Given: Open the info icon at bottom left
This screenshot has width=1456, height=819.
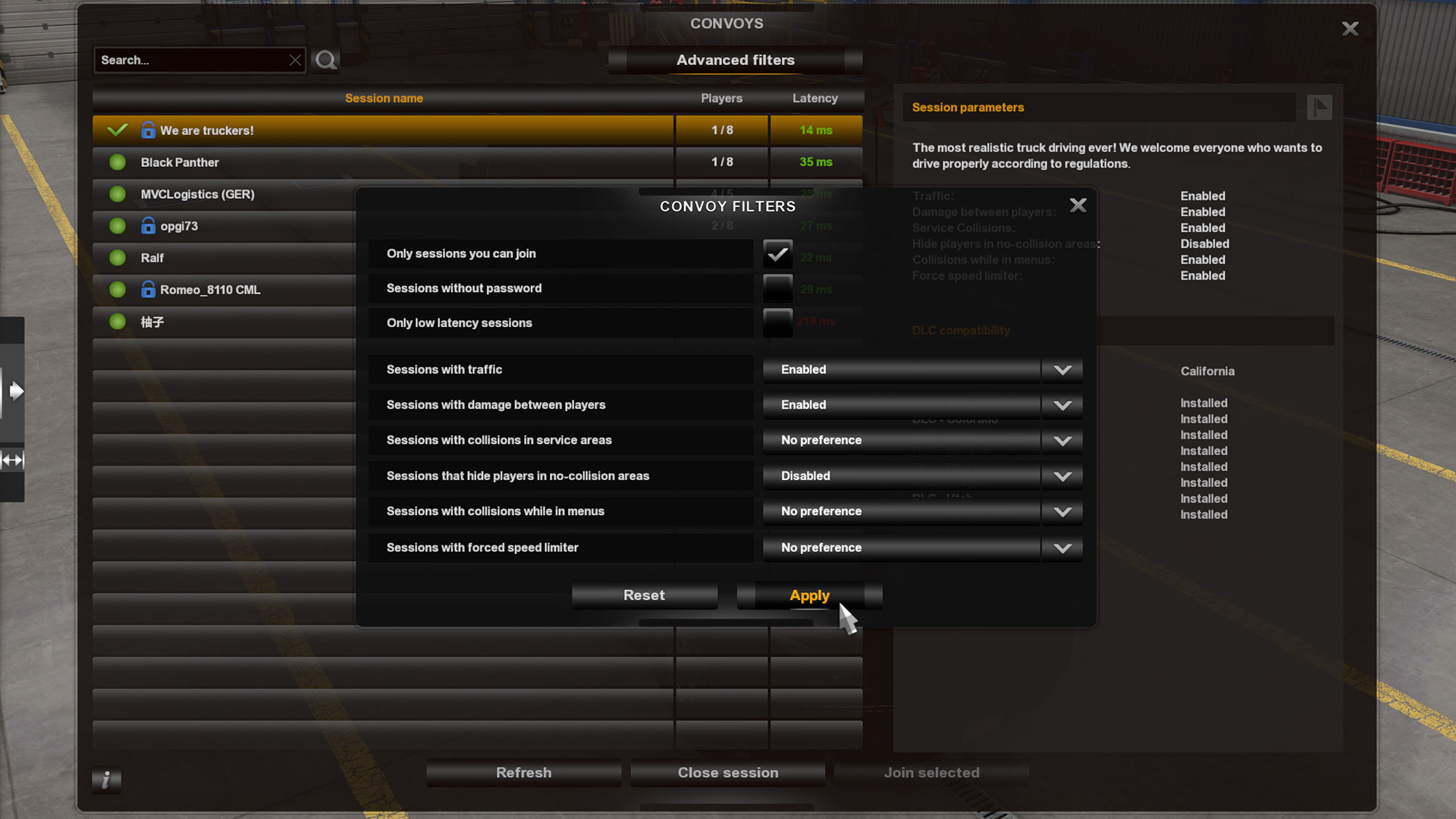Looking at the screenshot, I should (106, 779).
